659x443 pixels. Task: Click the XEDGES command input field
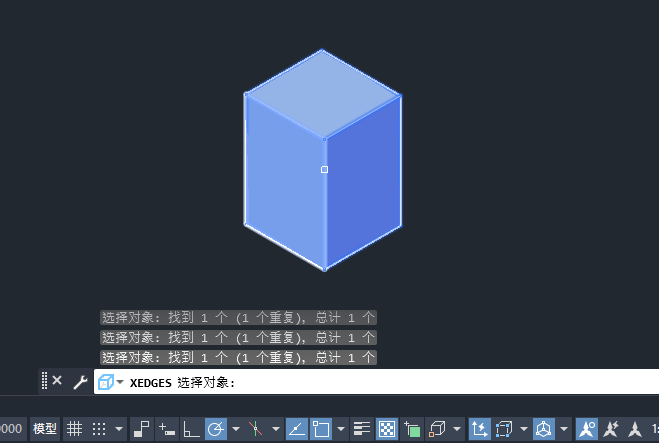(x=376, y=382)
